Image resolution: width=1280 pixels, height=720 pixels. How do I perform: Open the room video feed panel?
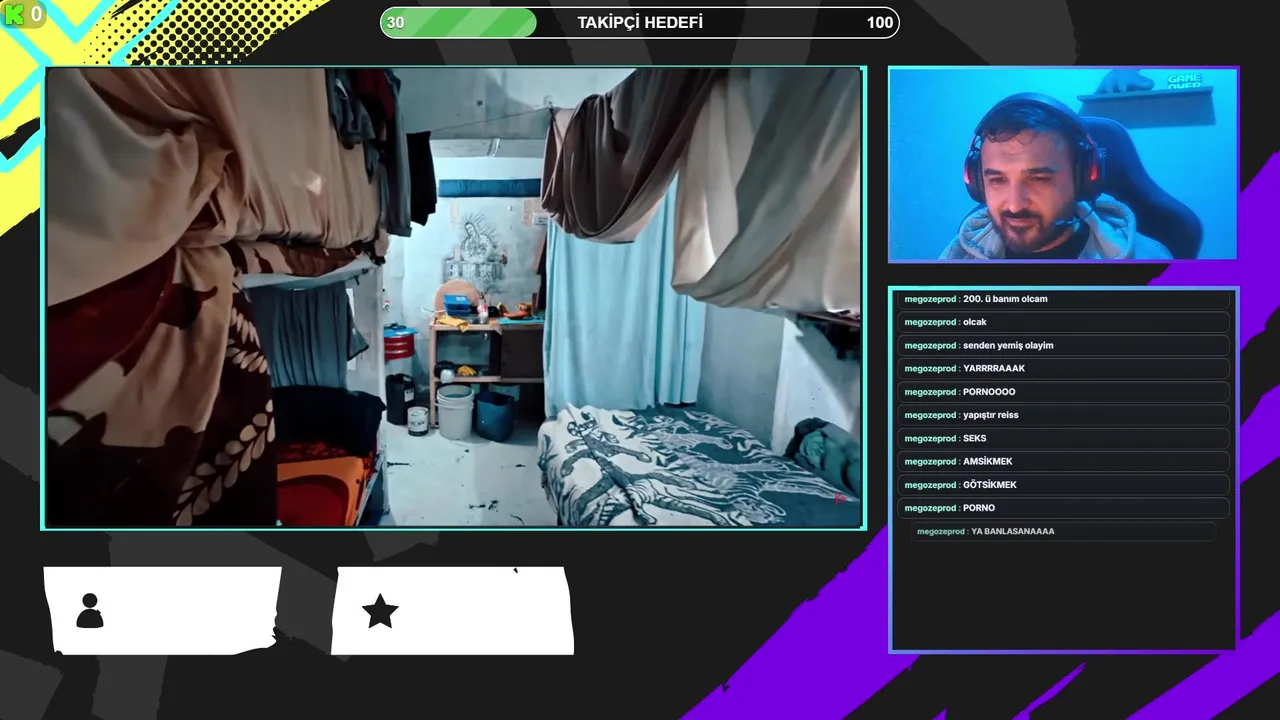[x=453, y=298]
